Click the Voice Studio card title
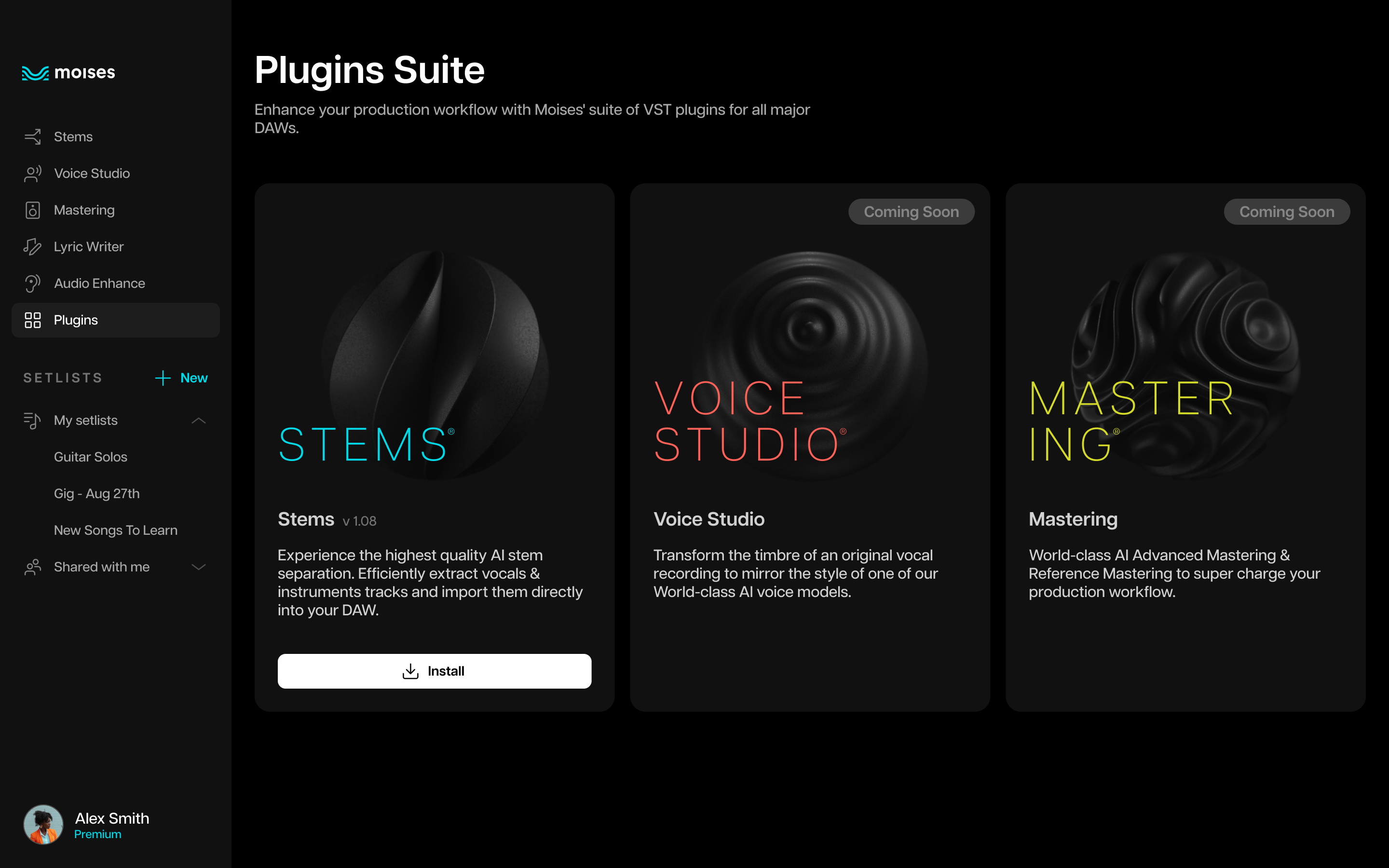This screenshot has height=868, width=1389. [709, 519]
